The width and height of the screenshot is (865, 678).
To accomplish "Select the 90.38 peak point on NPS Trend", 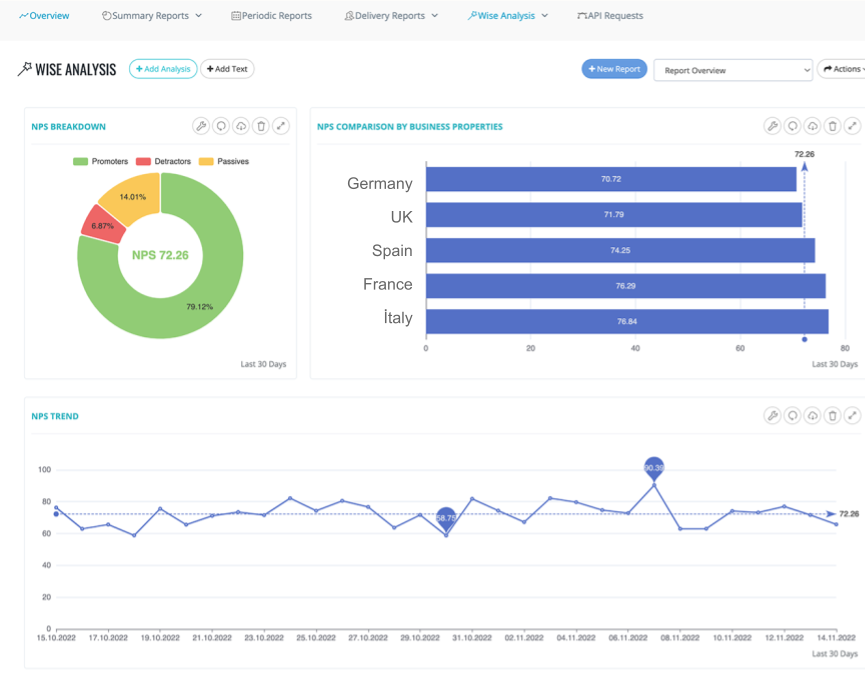I will [654, 466].
